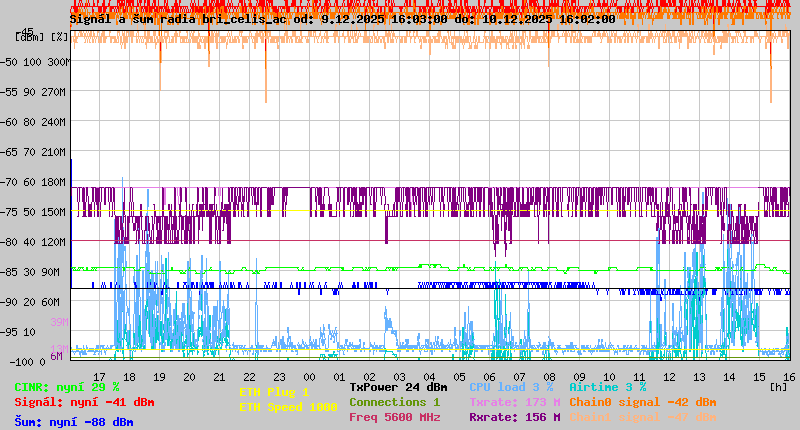Click the '-70 60 180M' y-axis label

click(33, 182)
